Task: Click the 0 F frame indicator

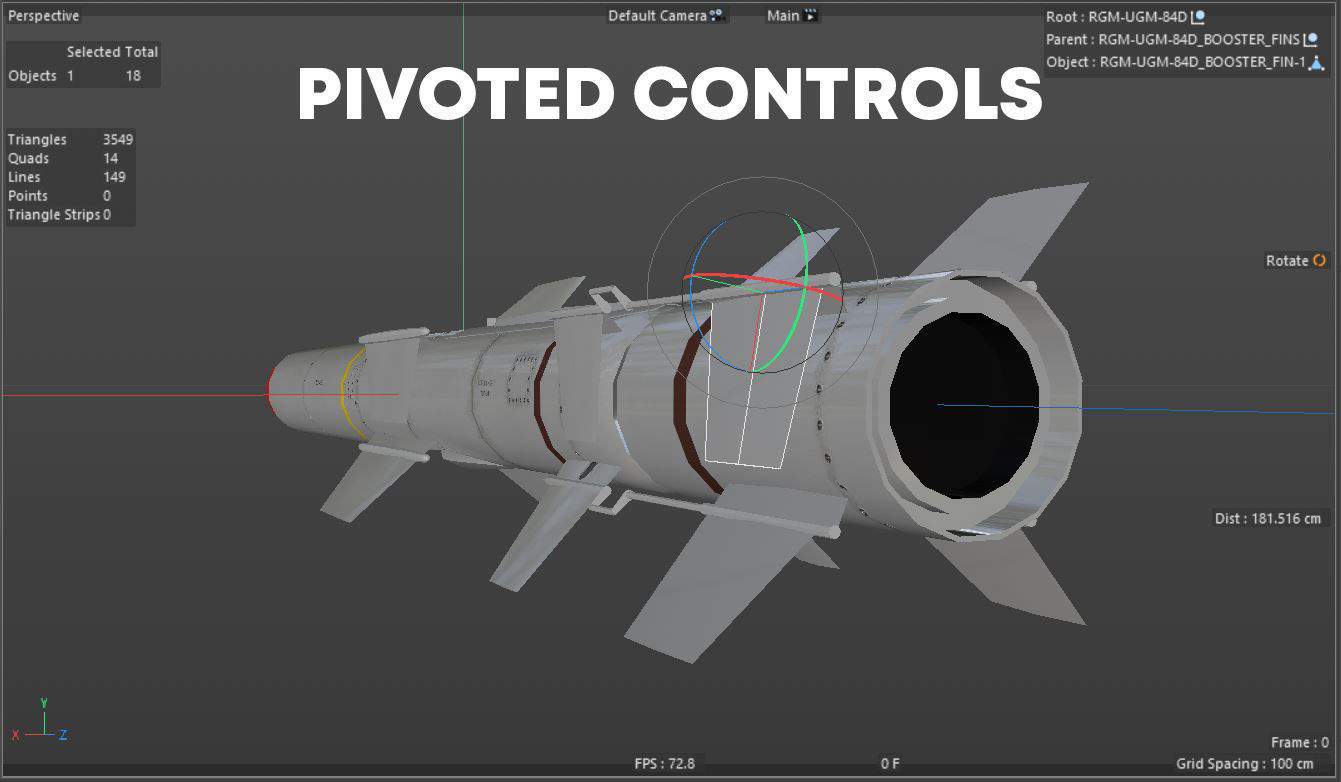Action: click(890, 763)
